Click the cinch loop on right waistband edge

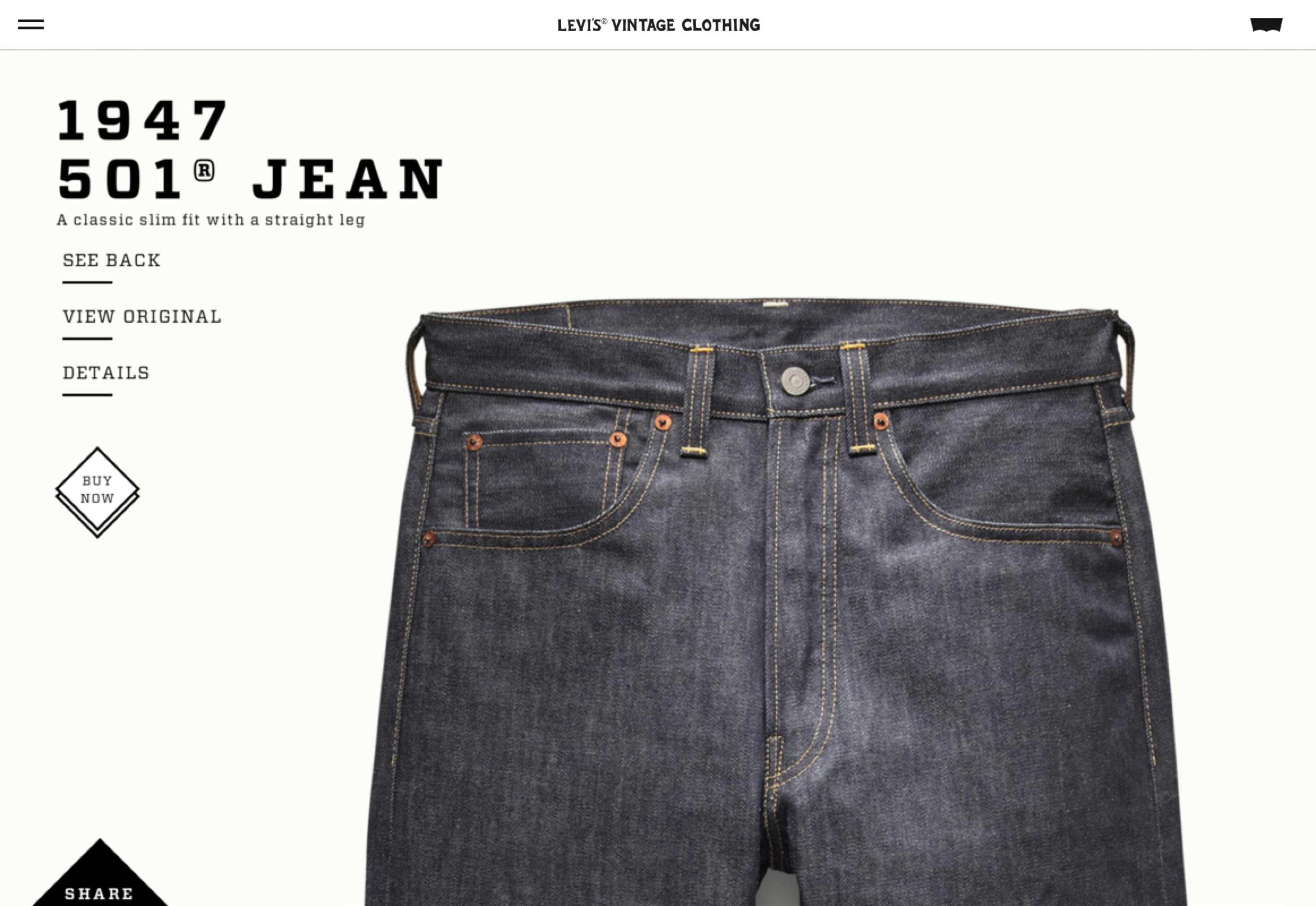[1126, 364]
